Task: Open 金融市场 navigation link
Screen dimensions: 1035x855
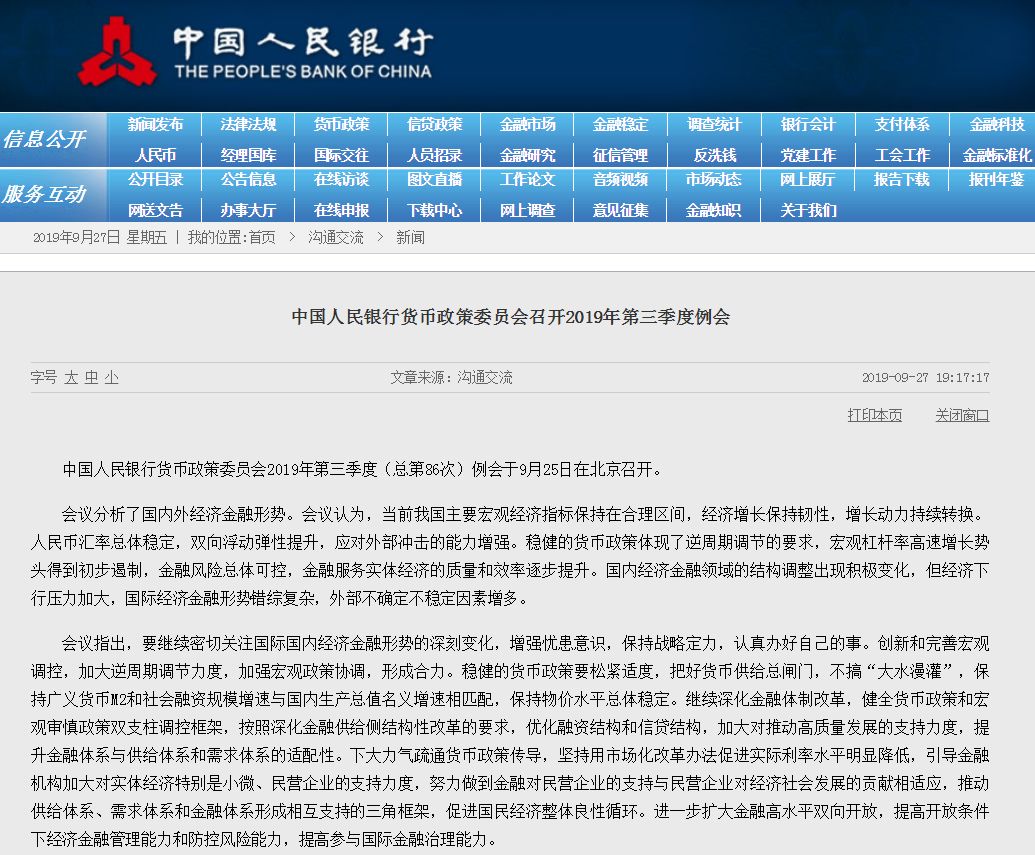Action: coord(527,125)
